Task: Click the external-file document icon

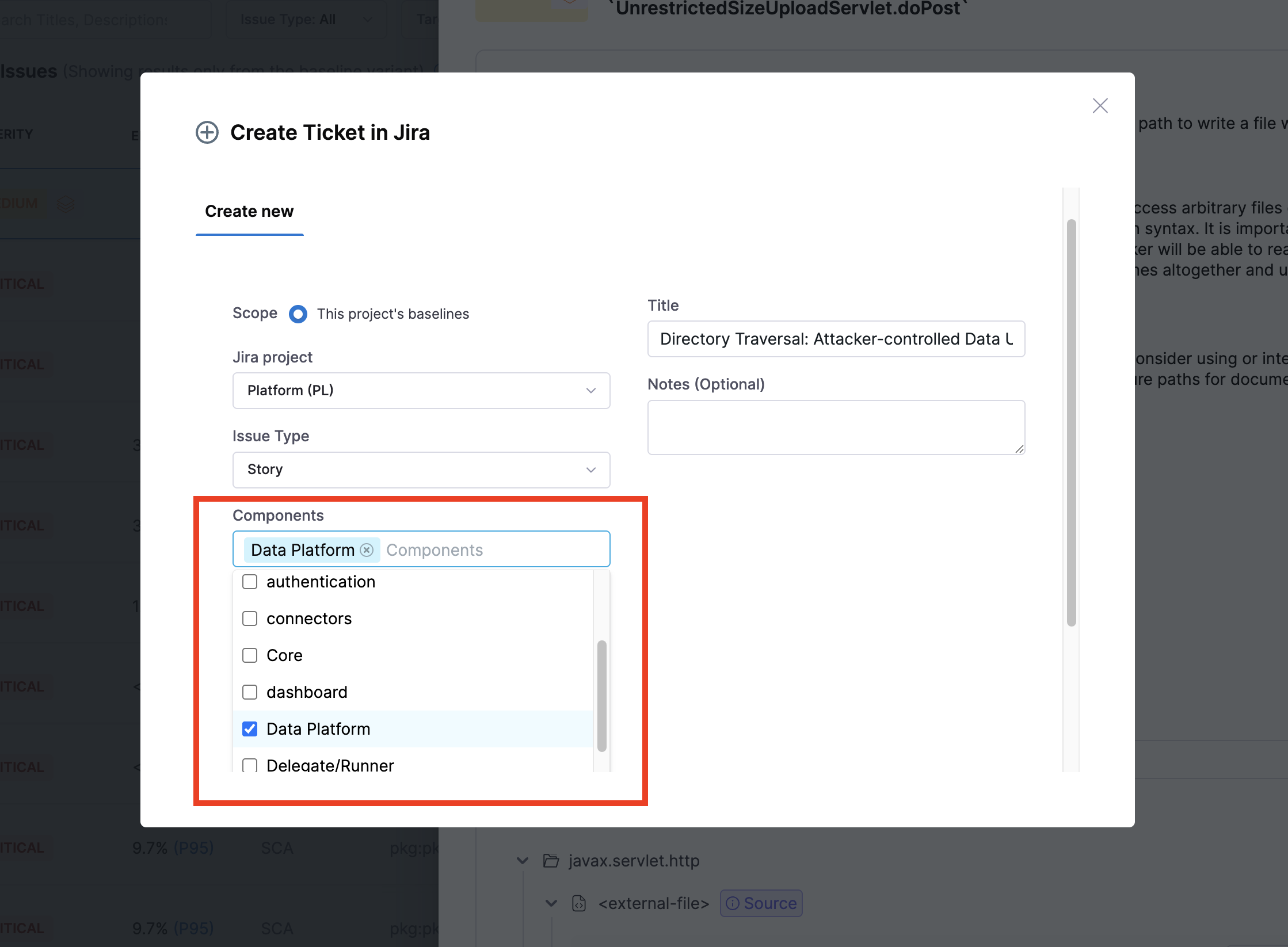Action: (x=579, y=903)
